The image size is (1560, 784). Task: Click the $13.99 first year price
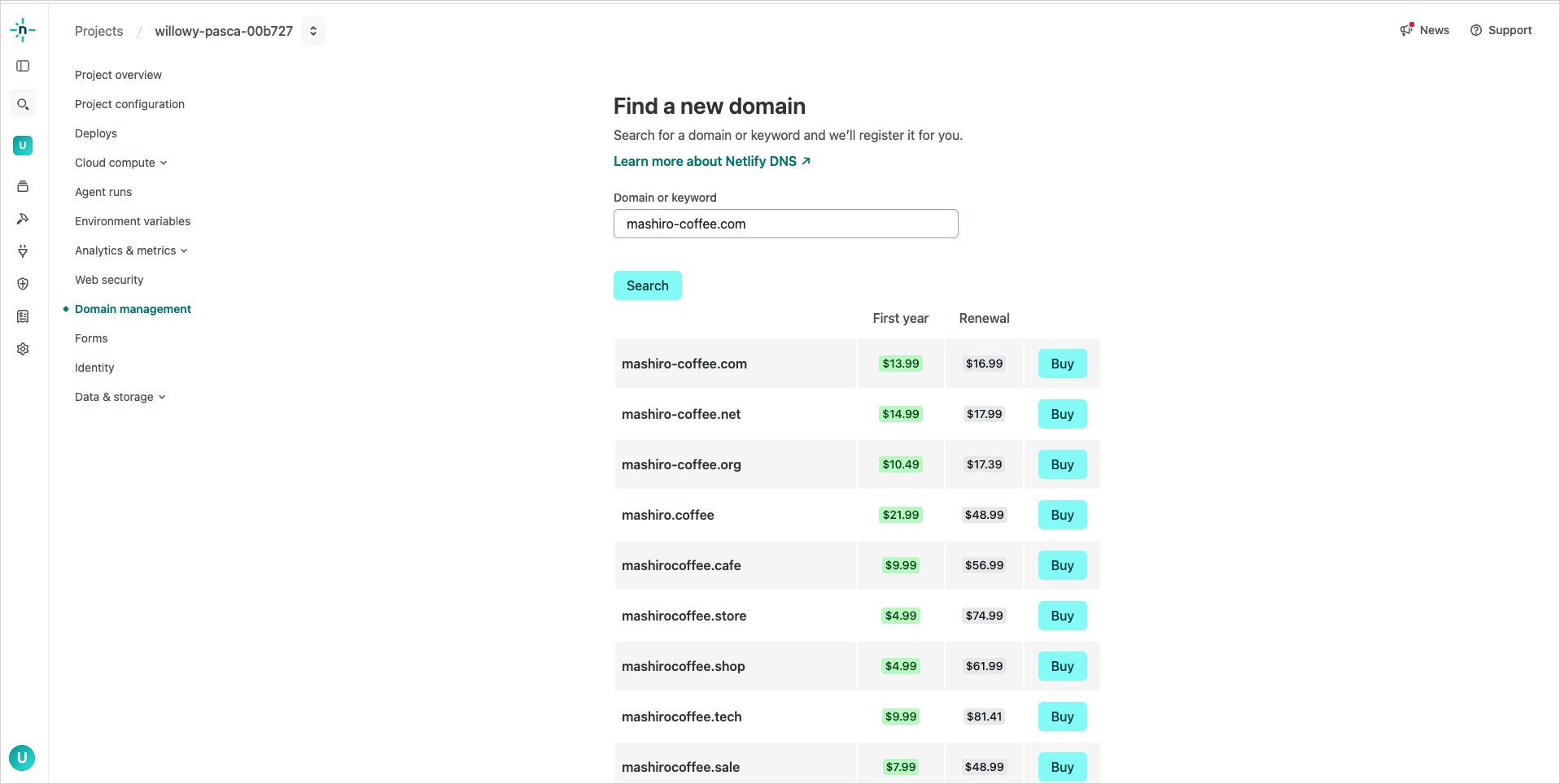901,364
